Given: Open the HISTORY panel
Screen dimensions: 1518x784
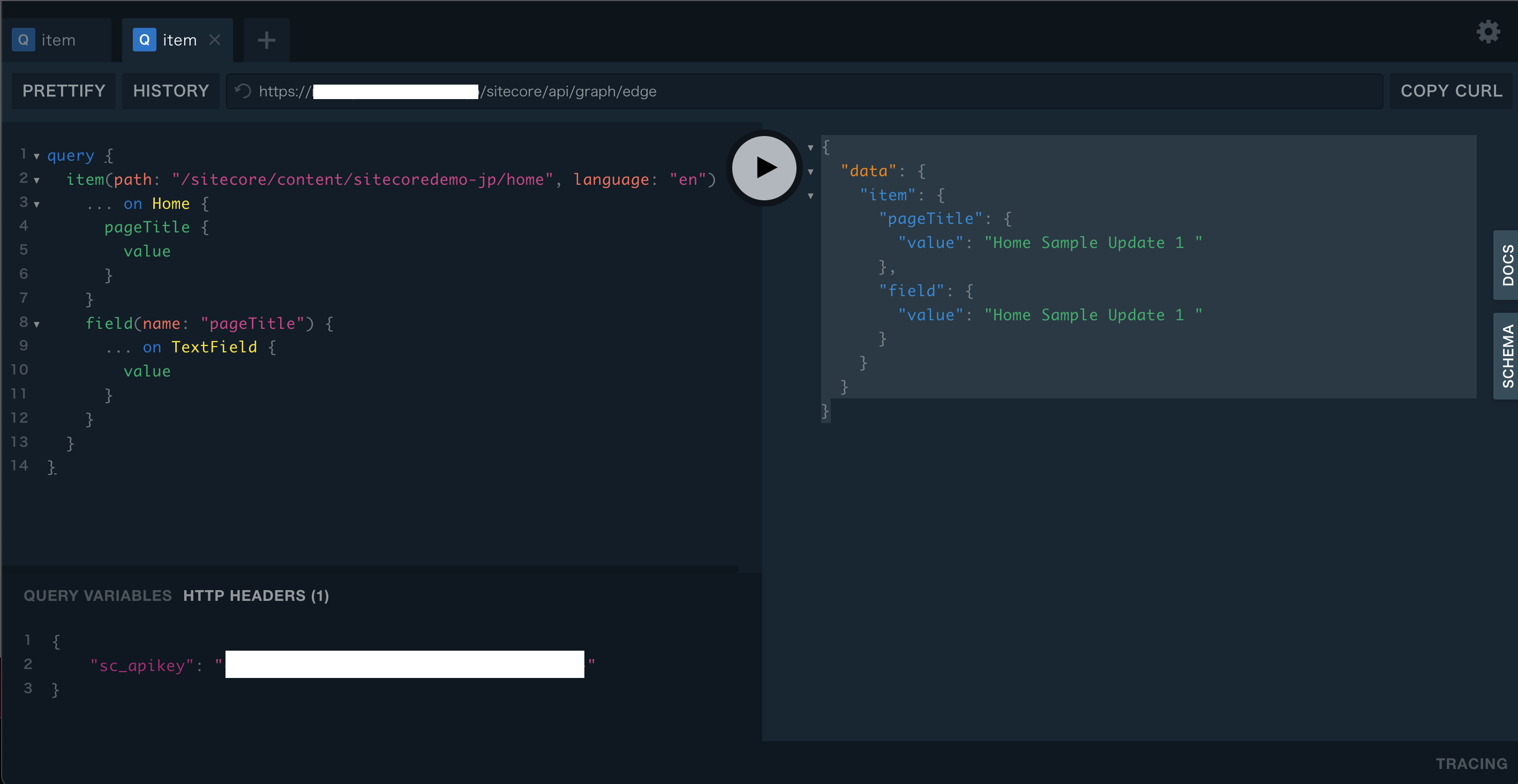Looking at the screenshot, I should click(x=171, y=91).
